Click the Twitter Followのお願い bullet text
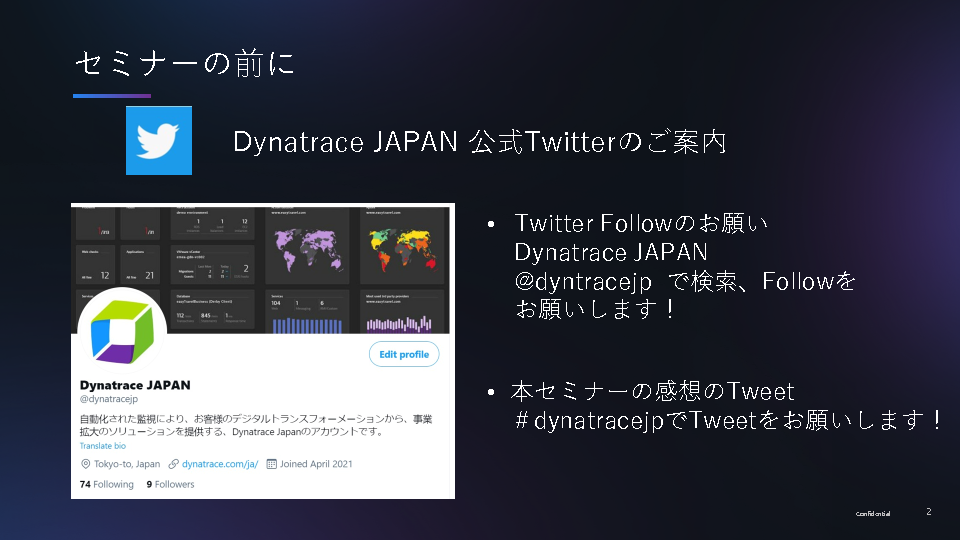960x540 pixels. pos(640,223)
